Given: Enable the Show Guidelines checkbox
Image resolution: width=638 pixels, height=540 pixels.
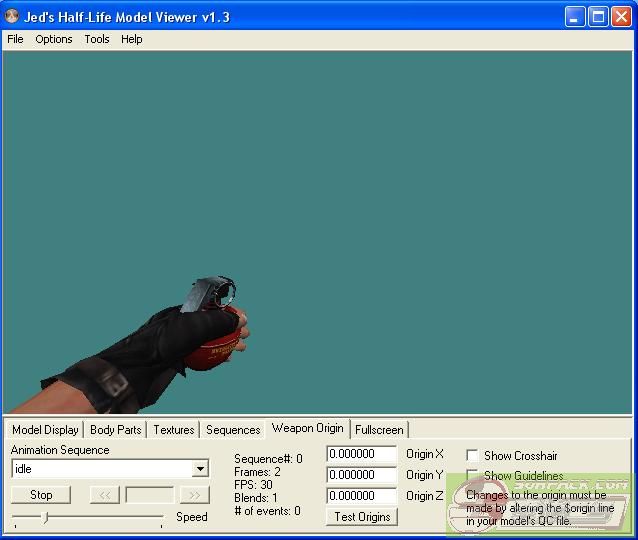Looking at the screenshot, I should click(472, 475).
